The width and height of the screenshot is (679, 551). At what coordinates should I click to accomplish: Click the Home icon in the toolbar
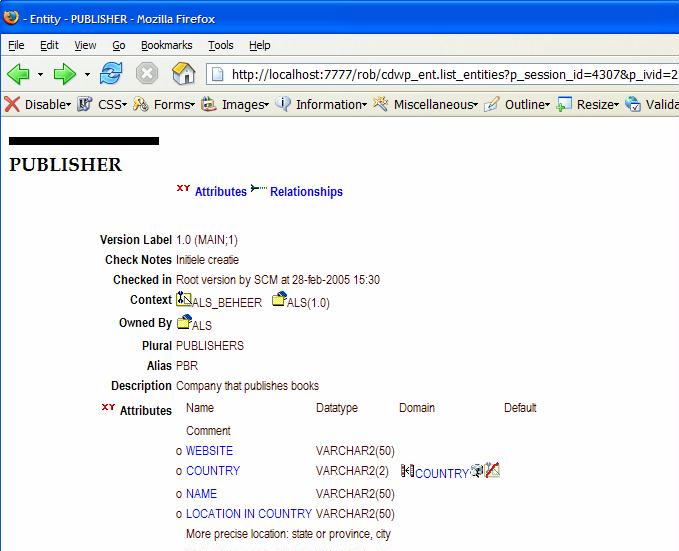point(183,74)
